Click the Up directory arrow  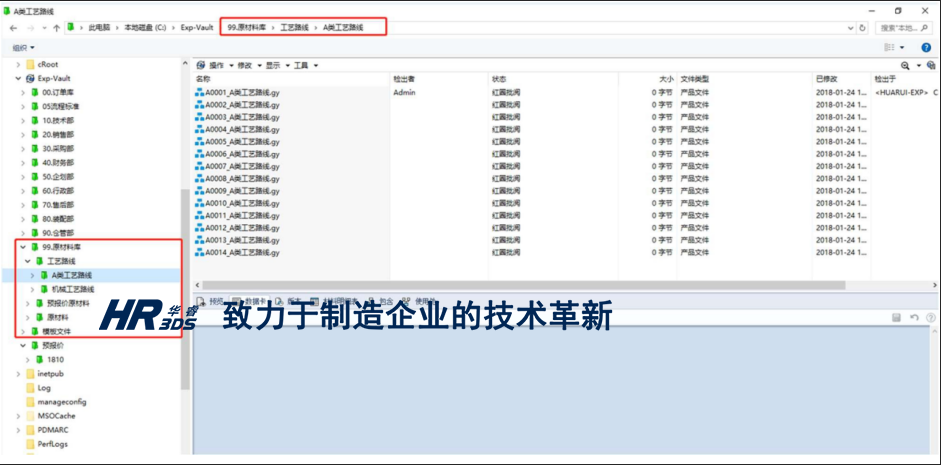(55, 28)
